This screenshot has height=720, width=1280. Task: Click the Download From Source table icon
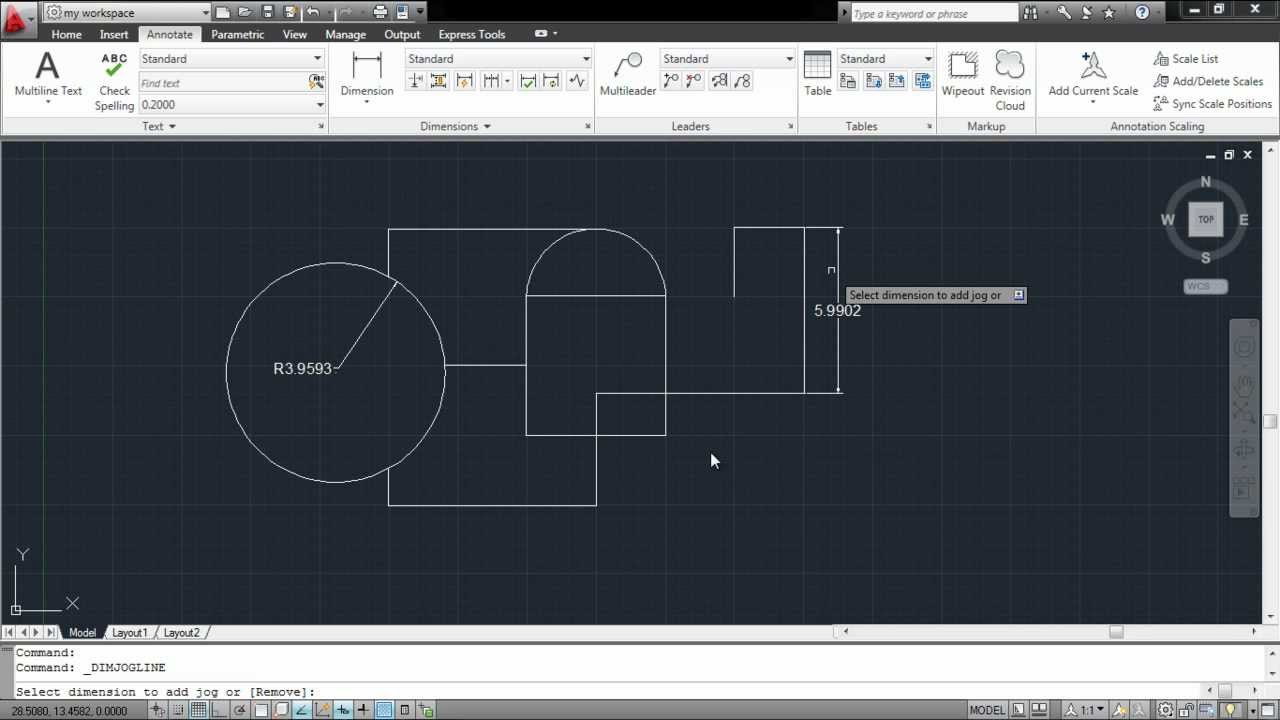click(872, 81)
